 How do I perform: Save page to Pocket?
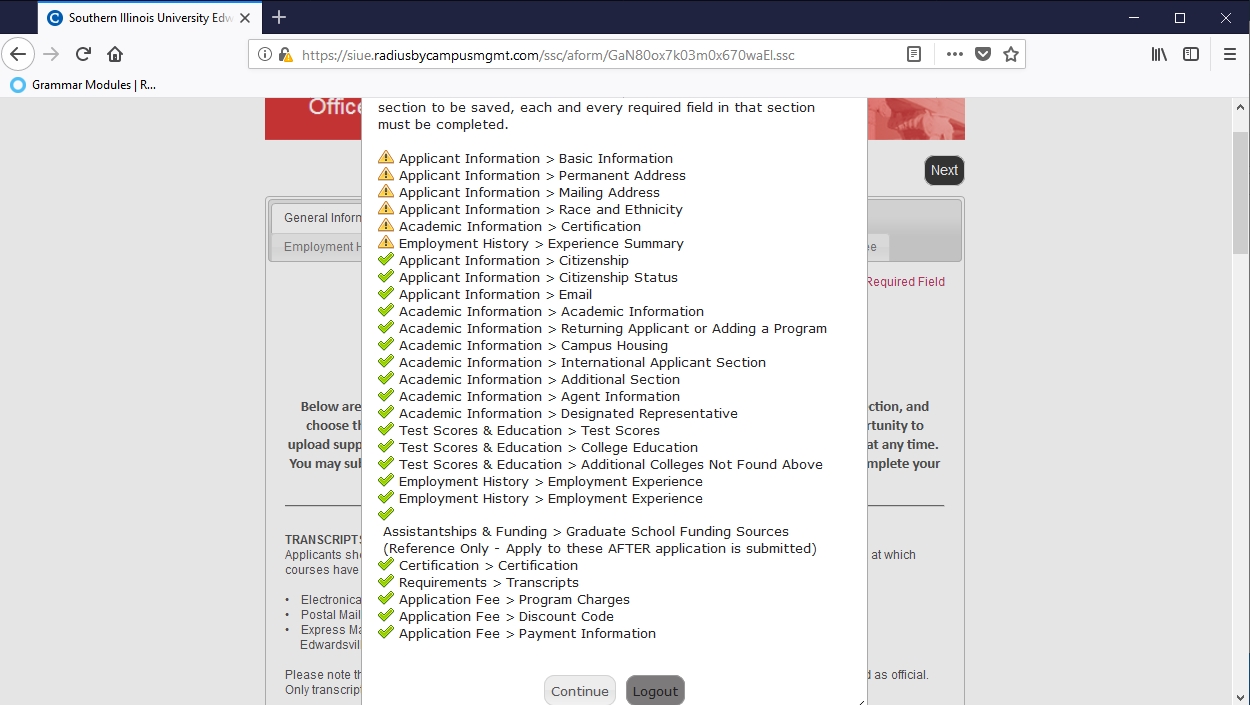point(983,55)
